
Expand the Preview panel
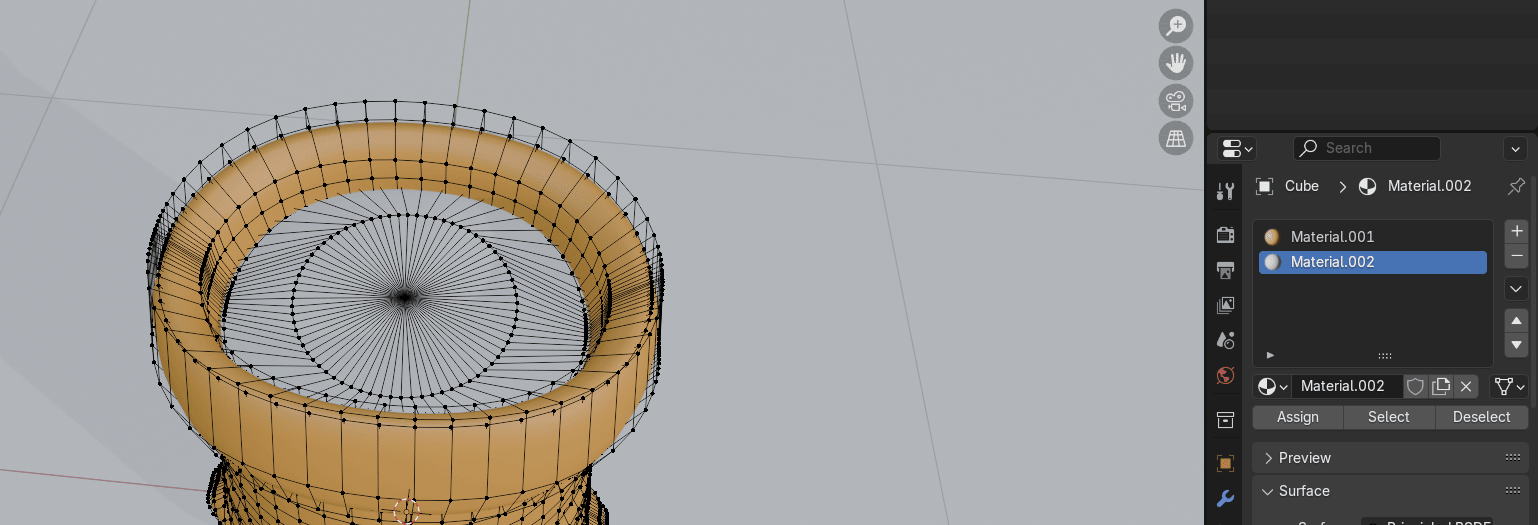click(1304, 458)
